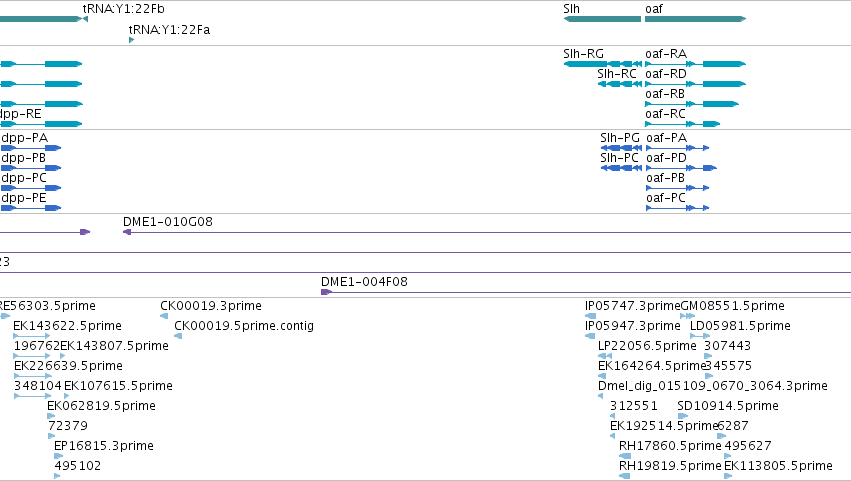This screenshot has height=481, width=851.
Task: Select the 196762 feature label
Action: point(36,346)
